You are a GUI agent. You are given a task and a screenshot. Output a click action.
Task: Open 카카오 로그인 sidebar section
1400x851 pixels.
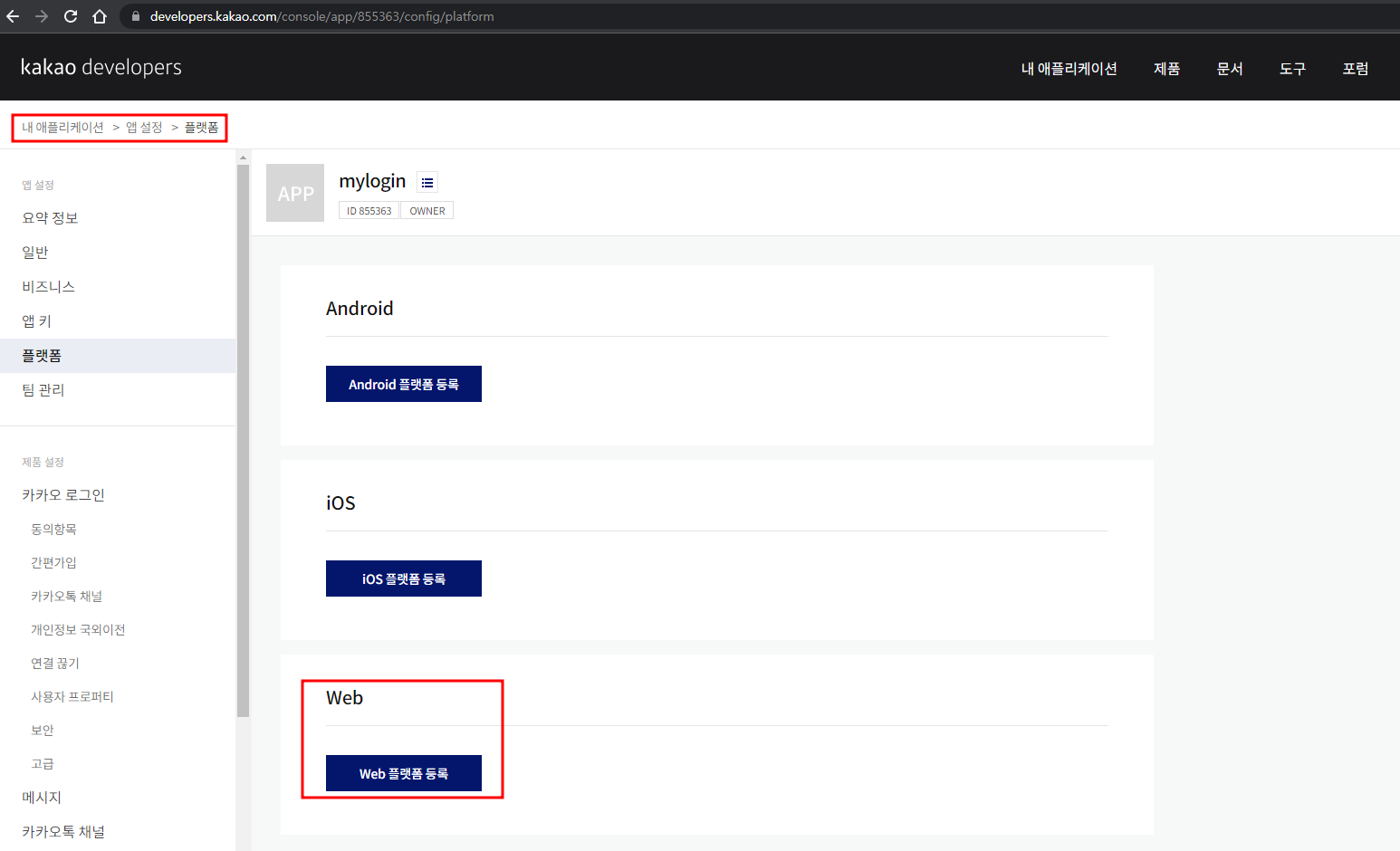point(118,495)
